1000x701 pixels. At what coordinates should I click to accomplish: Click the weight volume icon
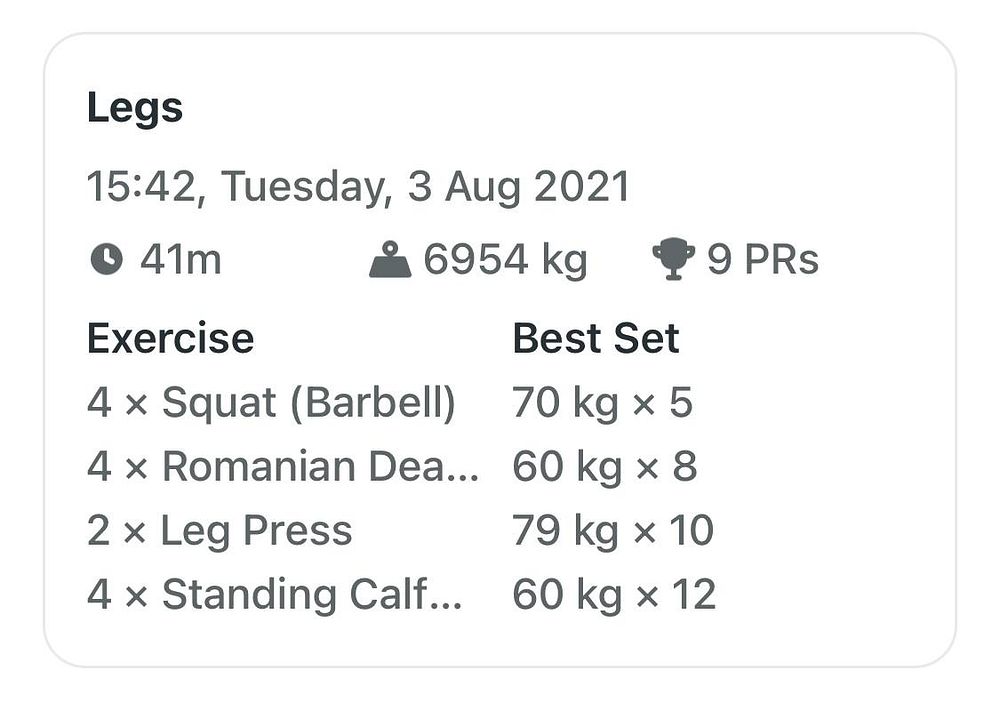390,260
